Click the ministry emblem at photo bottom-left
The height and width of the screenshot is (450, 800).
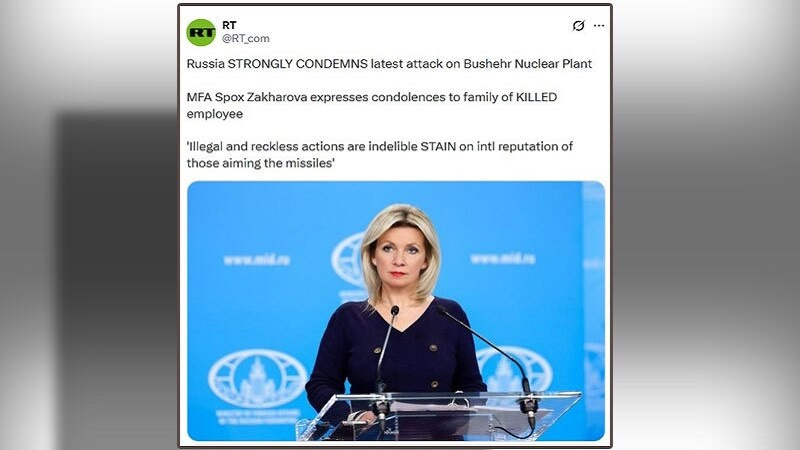[x=258, y=379]
